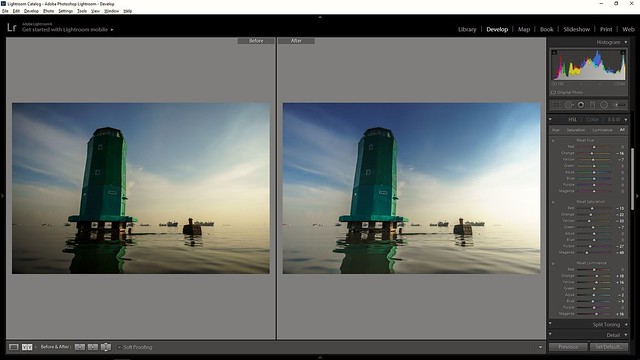Hide the top module picker panel

(x=320, y=17)
